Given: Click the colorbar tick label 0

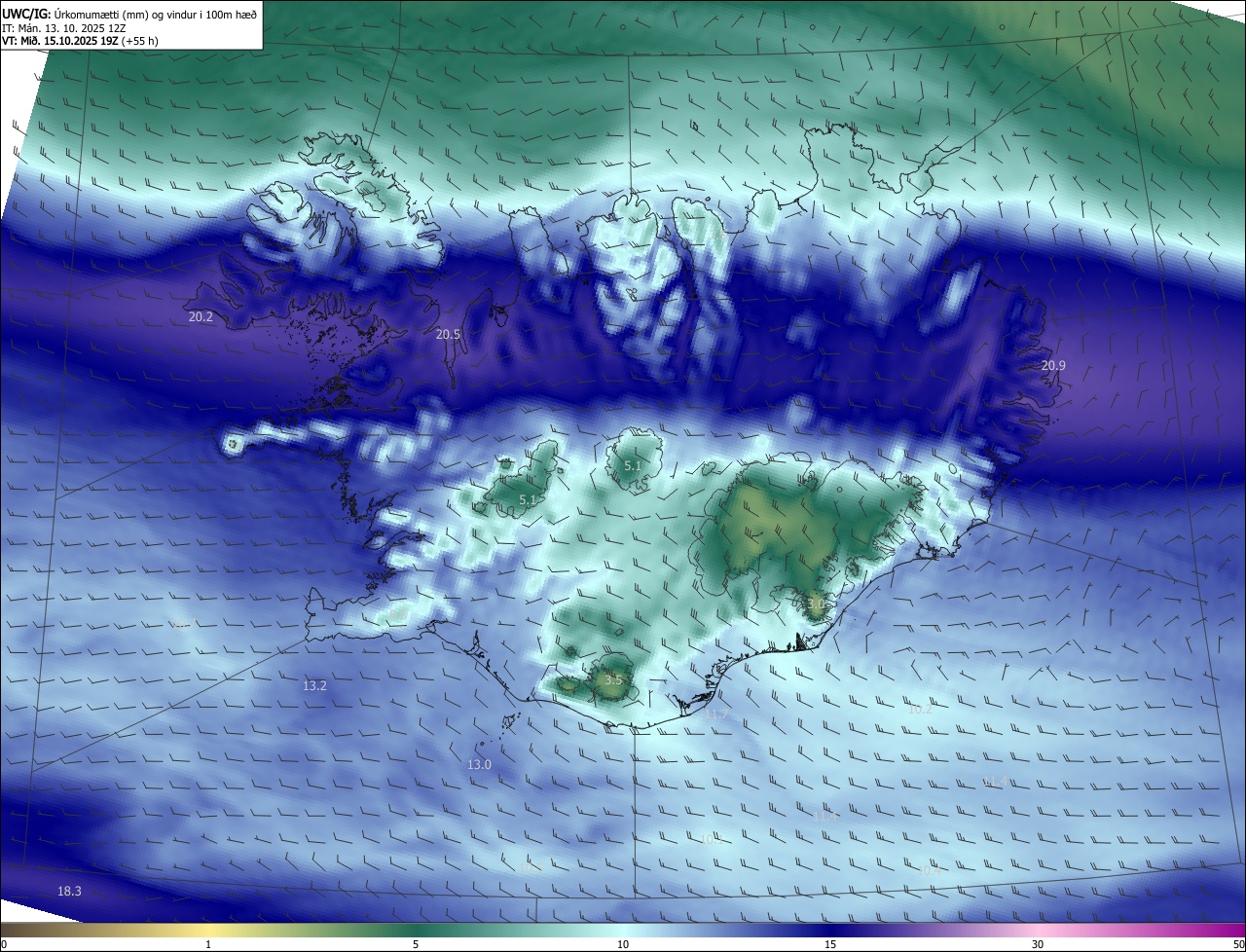Looking at the screenshot, I should 4,944.
